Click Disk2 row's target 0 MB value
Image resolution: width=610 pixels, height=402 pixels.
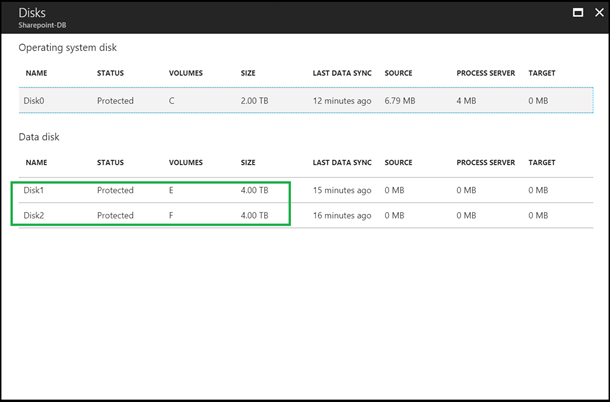click(x=538, y=216)
